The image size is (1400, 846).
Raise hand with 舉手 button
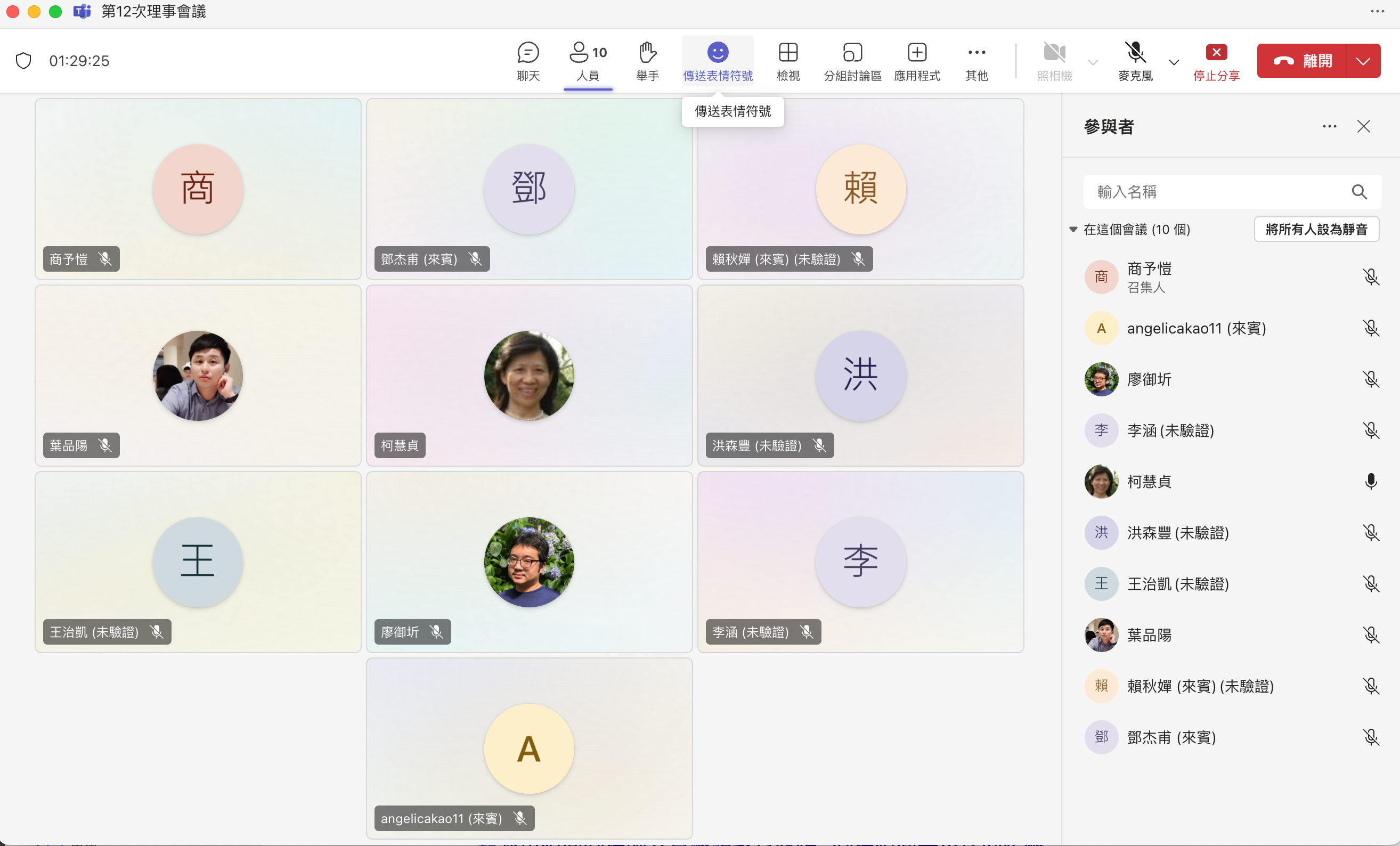(647, 61)
